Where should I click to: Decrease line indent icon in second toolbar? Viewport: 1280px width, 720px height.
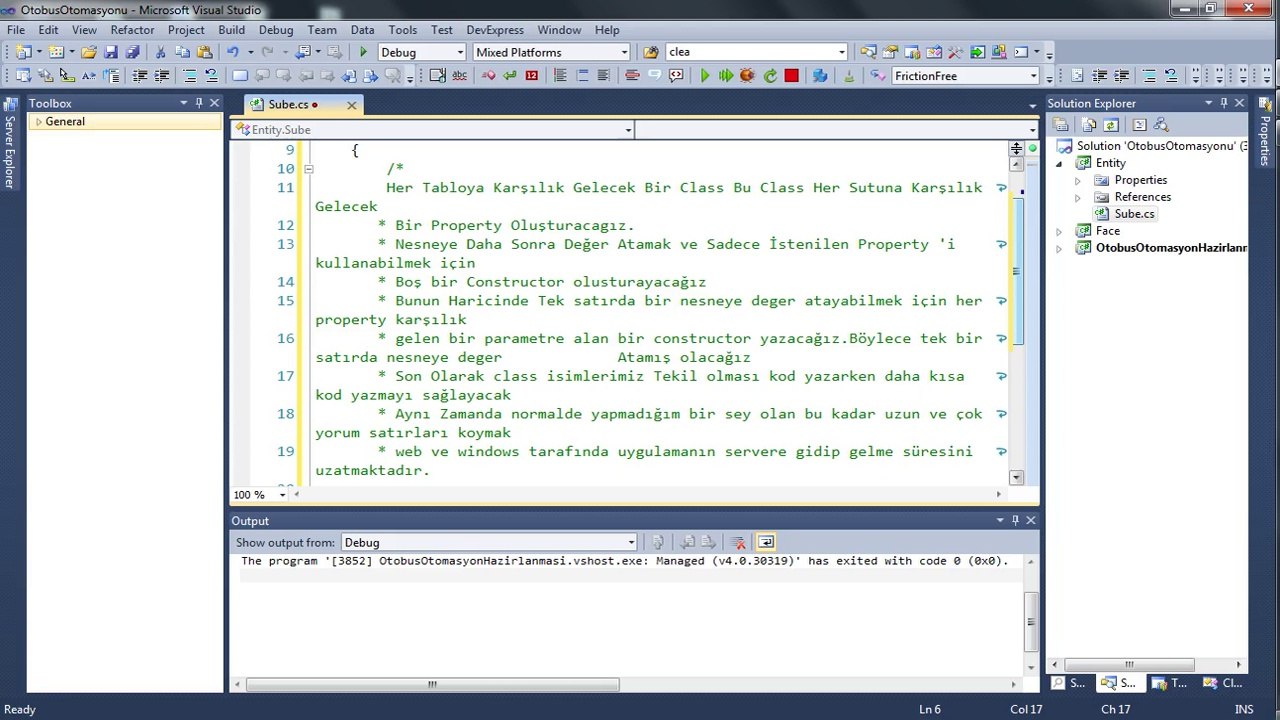pyautogui.click(x=139, y=76)
